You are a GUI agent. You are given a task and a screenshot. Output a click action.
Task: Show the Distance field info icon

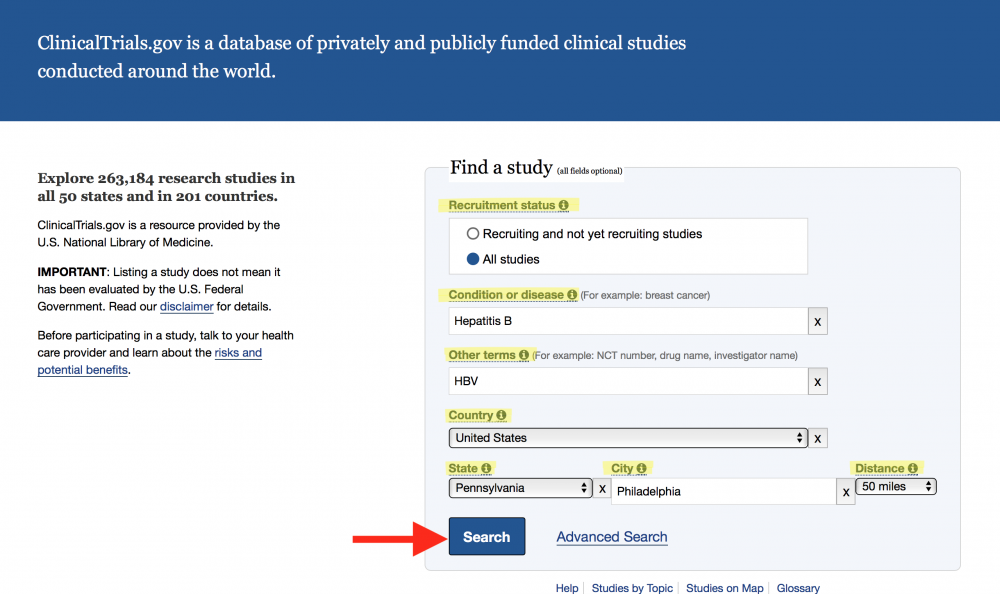click(913, 468)
